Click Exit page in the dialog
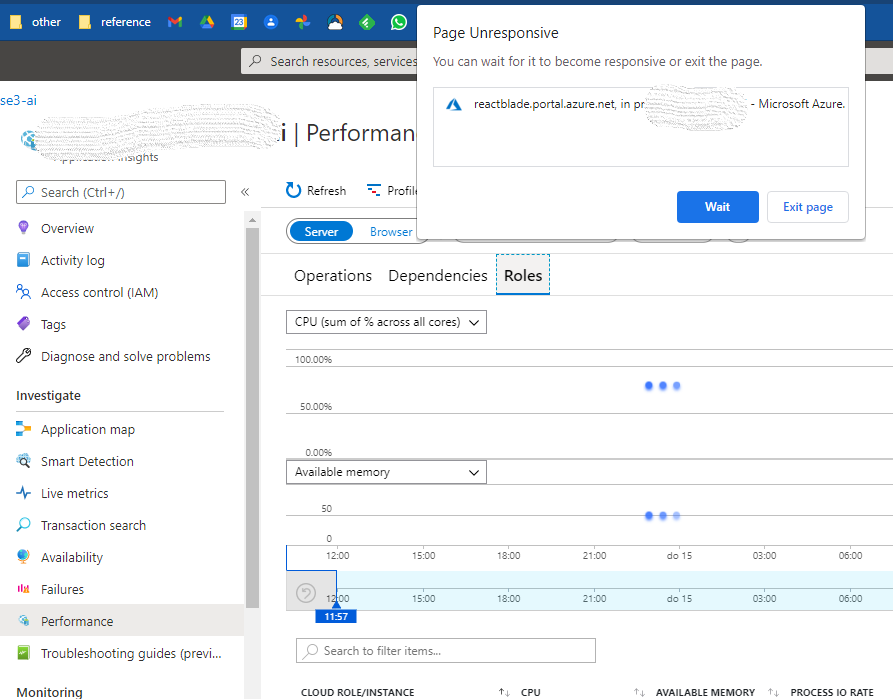This screenshot has width=893, height=699. [x=808, y=207]
